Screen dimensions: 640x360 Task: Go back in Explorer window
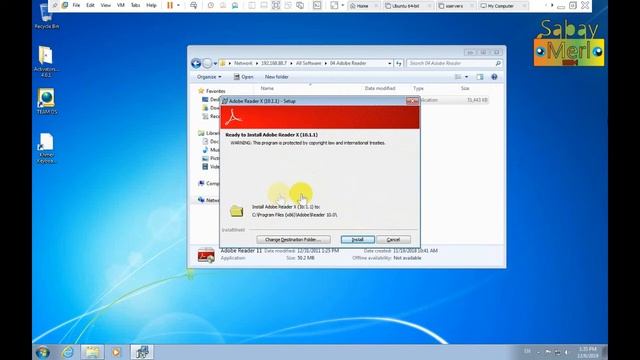[x=196, y=63]
